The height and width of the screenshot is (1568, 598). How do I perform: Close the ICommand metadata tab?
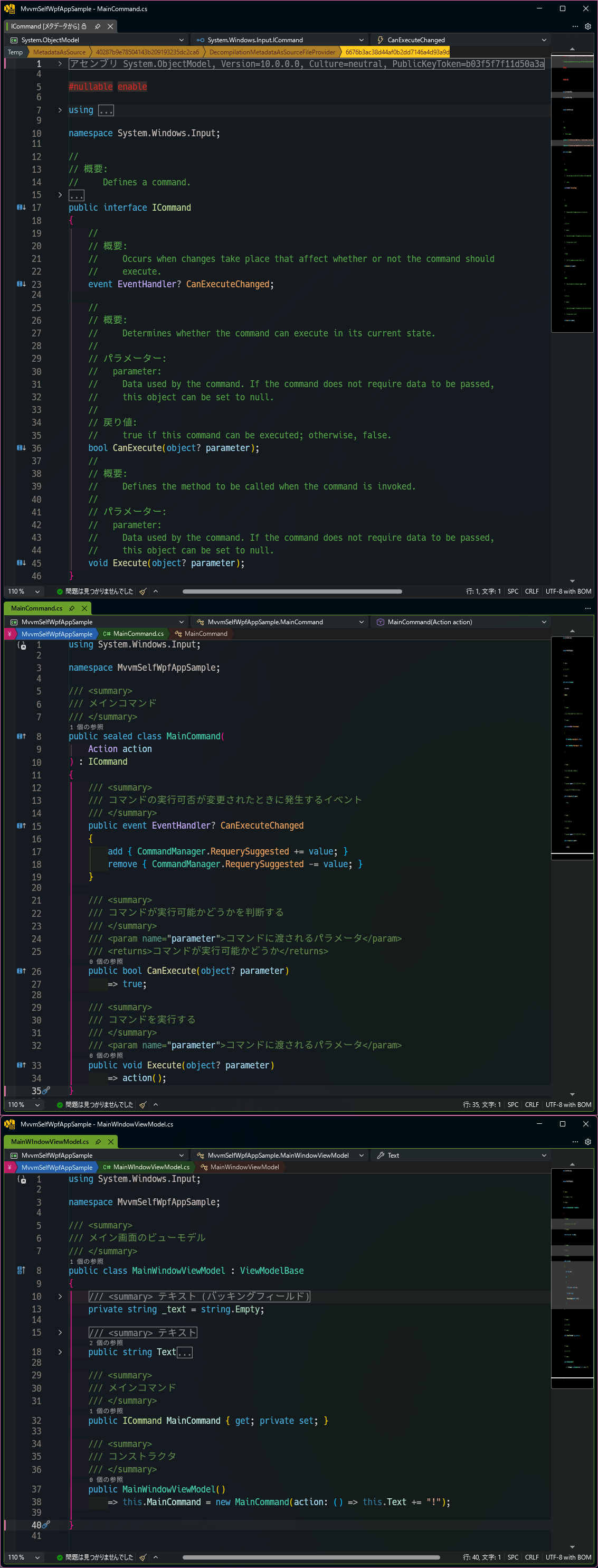tap(110, 26)
